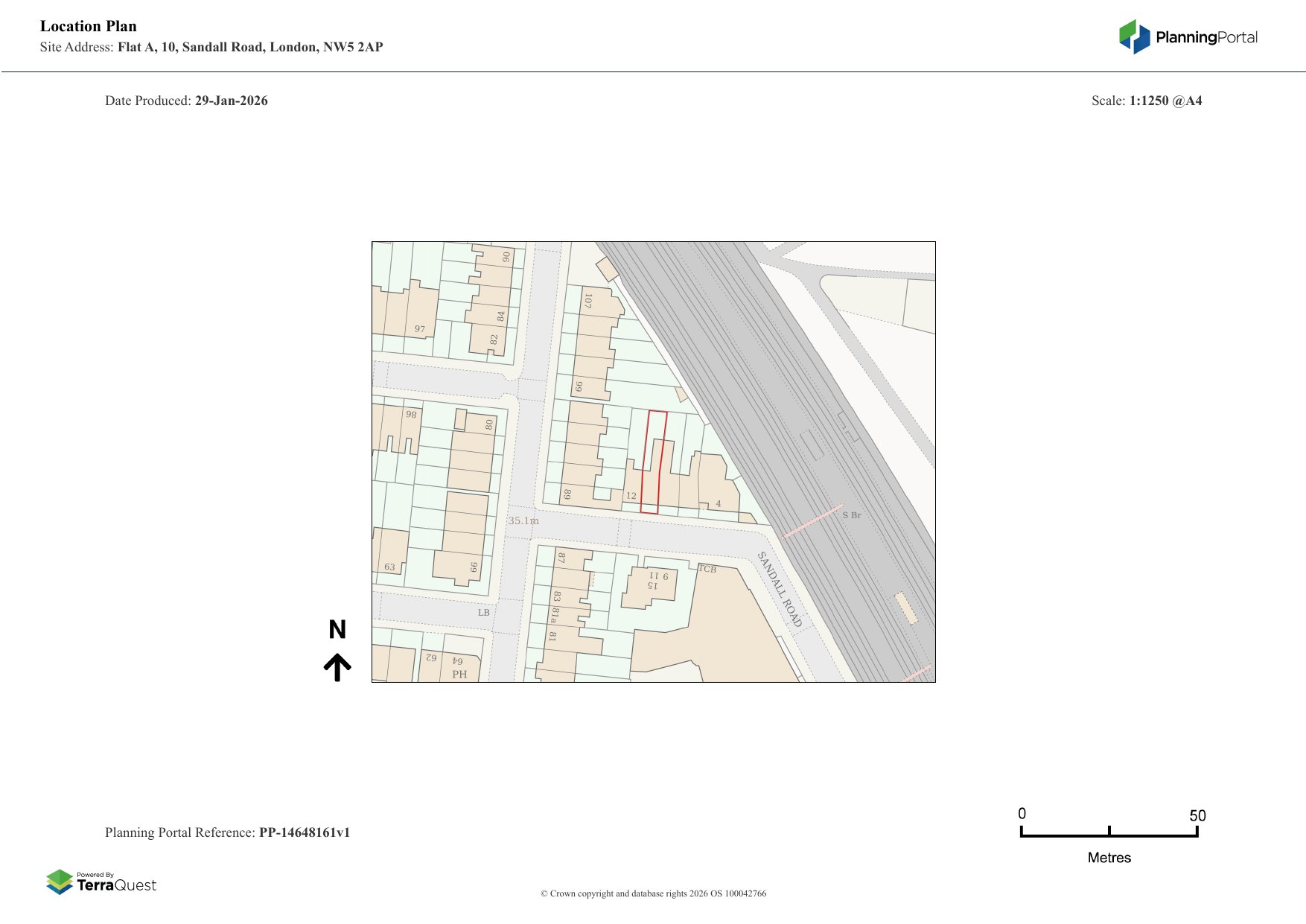Click the date produced 29-Jan-2026
The height and width of the screenshot is (924, 1306).
click(231, 101)
